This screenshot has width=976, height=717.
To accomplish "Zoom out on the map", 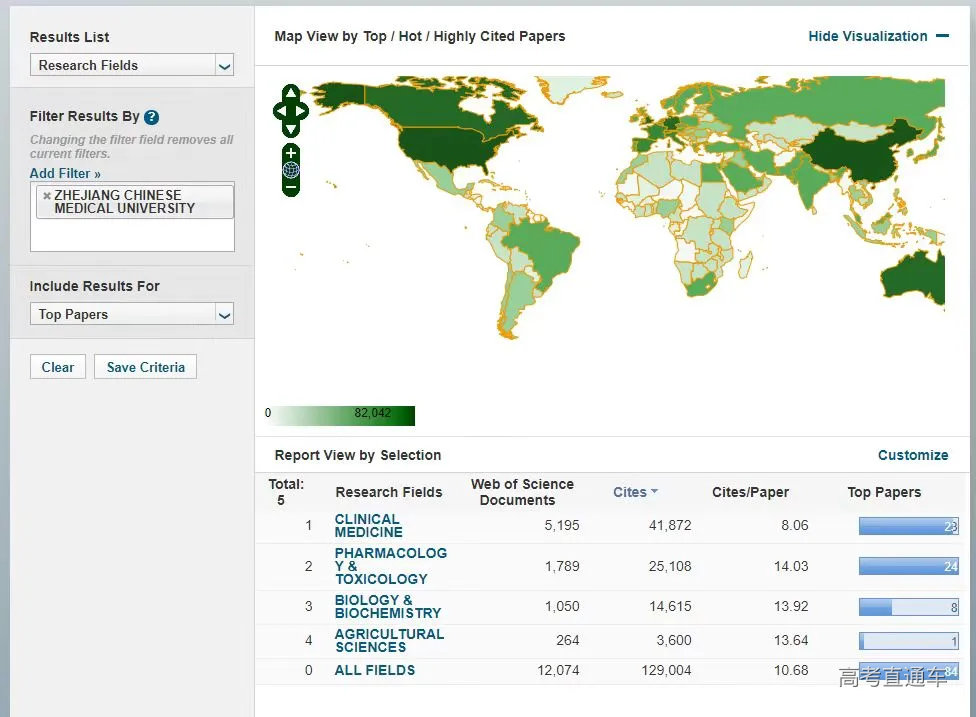I will (291, 187).
